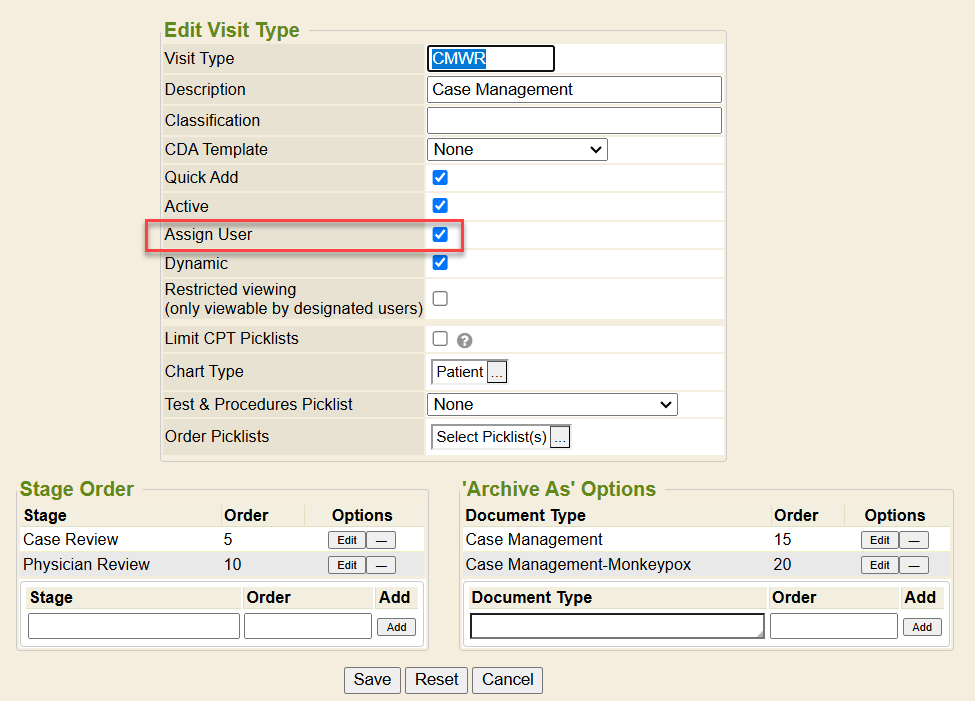Toggle the Assign User checkbox
Viewport: 975px width, 701px height.
[440, 235]
